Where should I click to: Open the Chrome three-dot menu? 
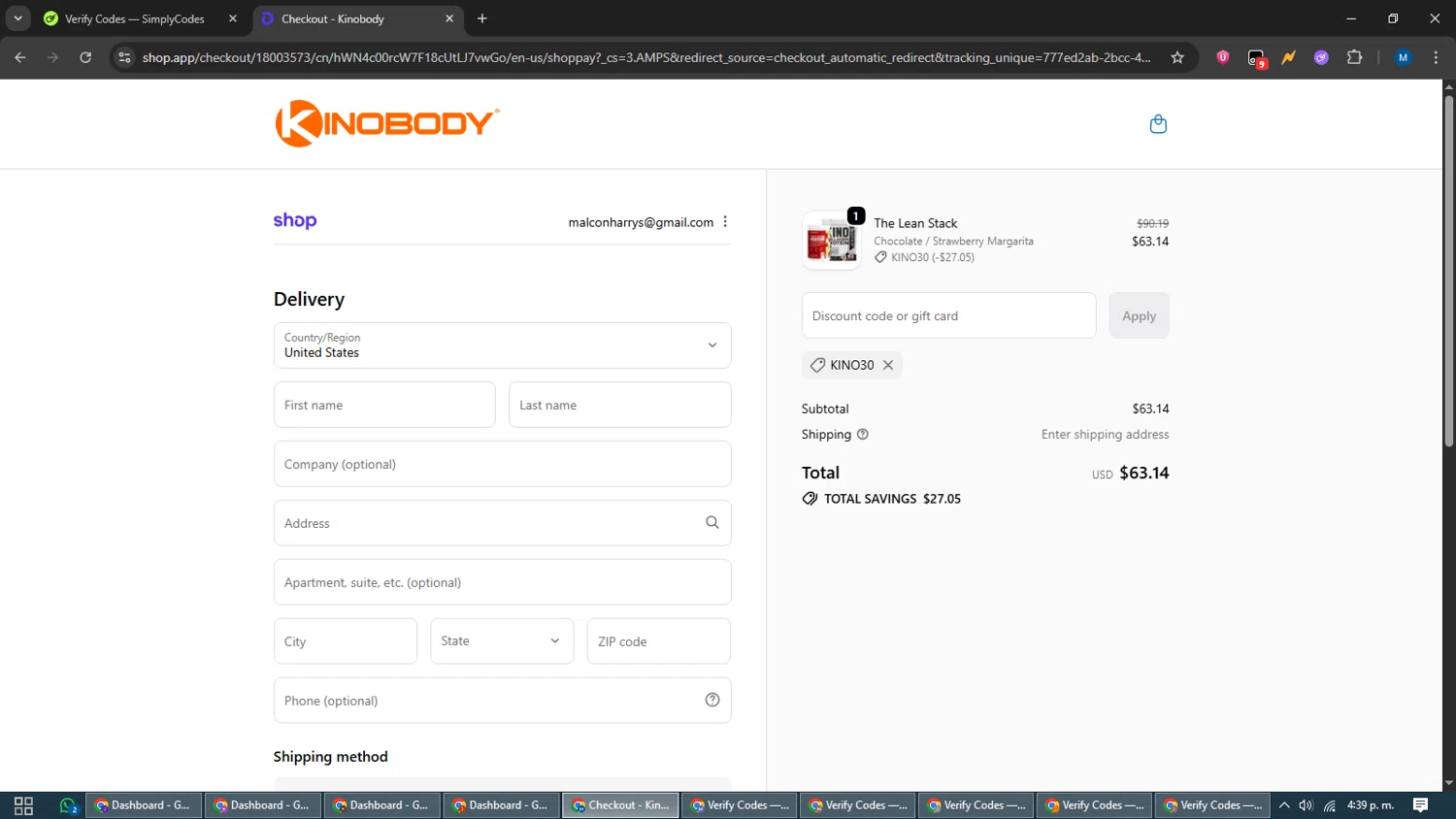coord(1436,57)
